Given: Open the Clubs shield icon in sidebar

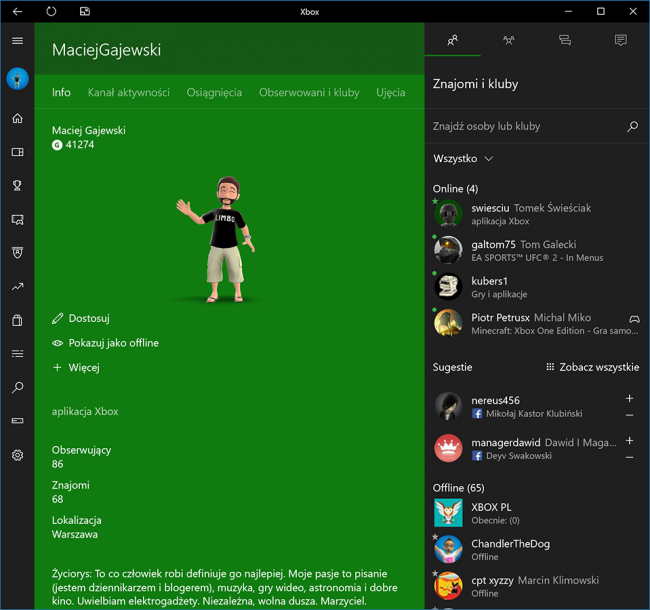Looking at the screenshot, I should [17, 253].
